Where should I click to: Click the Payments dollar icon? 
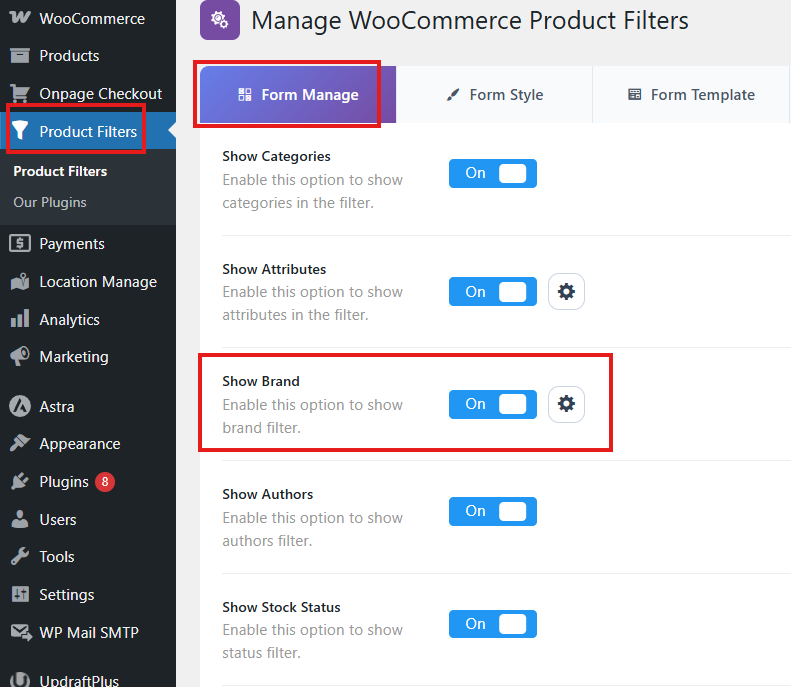20,244
